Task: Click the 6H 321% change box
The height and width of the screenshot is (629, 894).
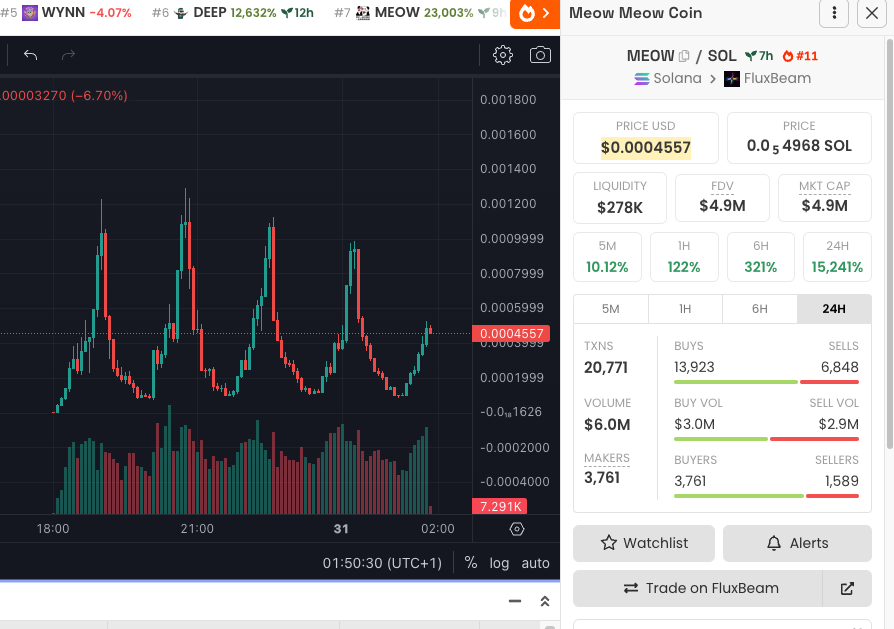Action: [x=761, y=257]
